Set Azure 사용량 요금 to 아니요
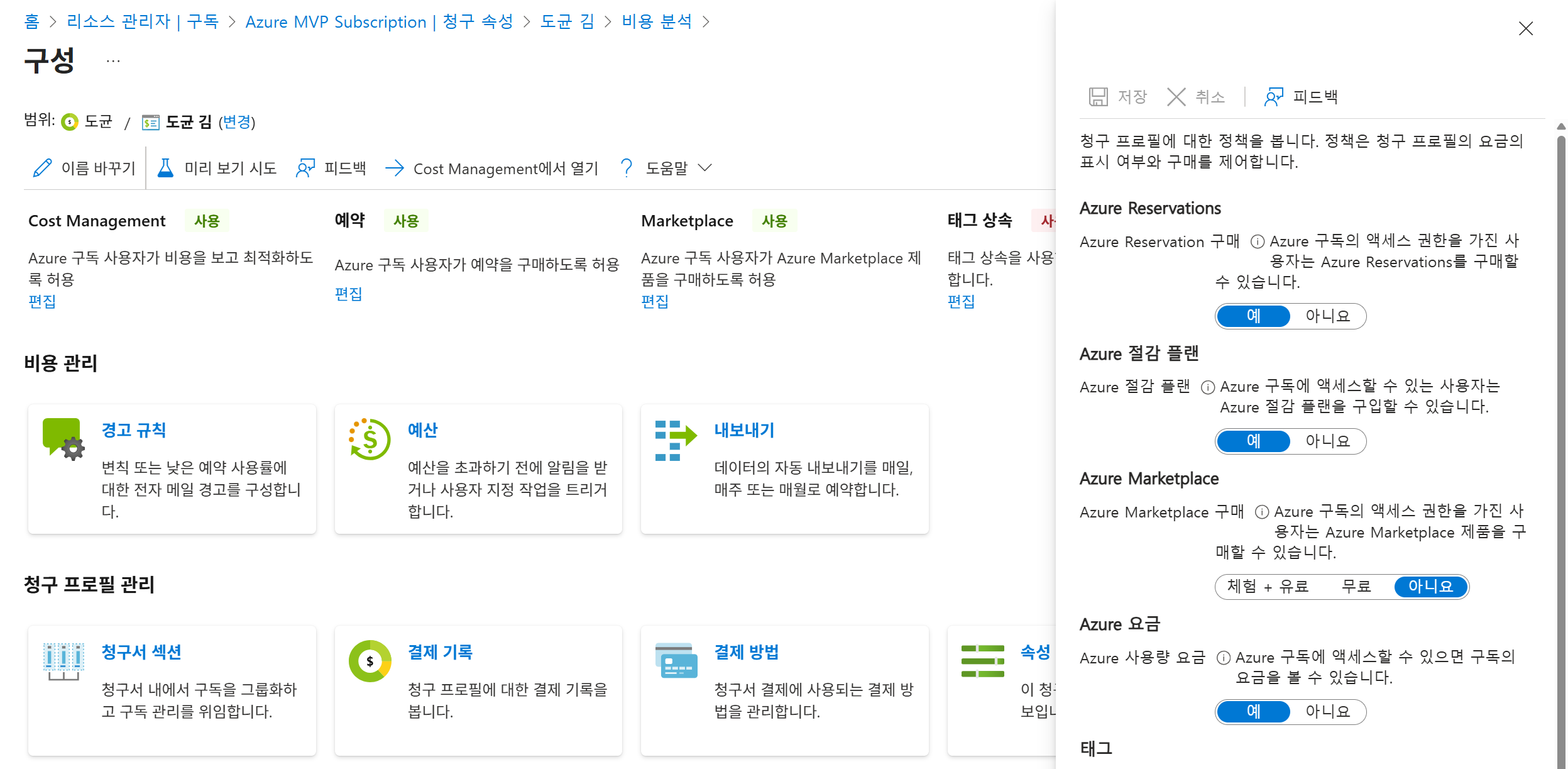1568x769 pixels. [x=1327, y=711]
